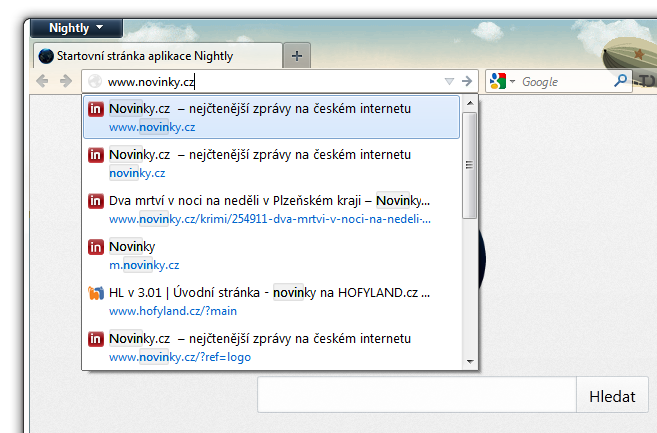This screenshot has width=657, height=433.
Task: Click suggestion list scrollbar down arrow
Action: [470, 361]
